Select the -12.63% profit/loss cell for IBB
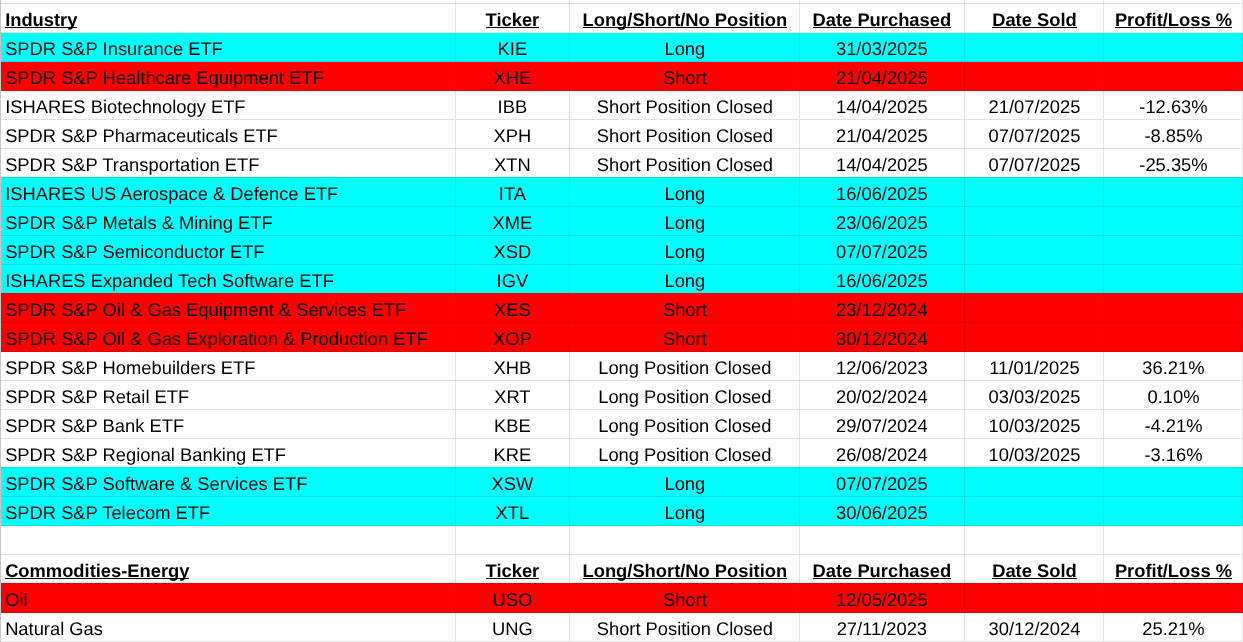Screen dimensions: 1243x642 (x=1173, y=107)
